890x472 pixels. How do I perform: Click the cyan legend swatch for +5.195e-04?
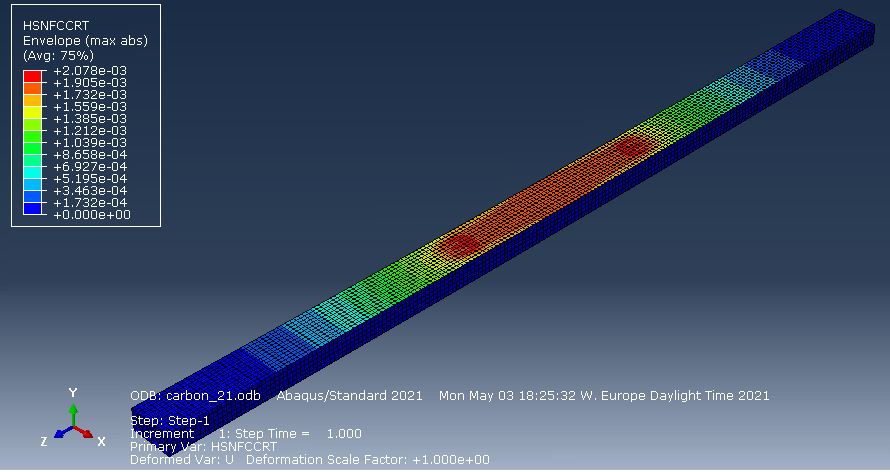32,172
